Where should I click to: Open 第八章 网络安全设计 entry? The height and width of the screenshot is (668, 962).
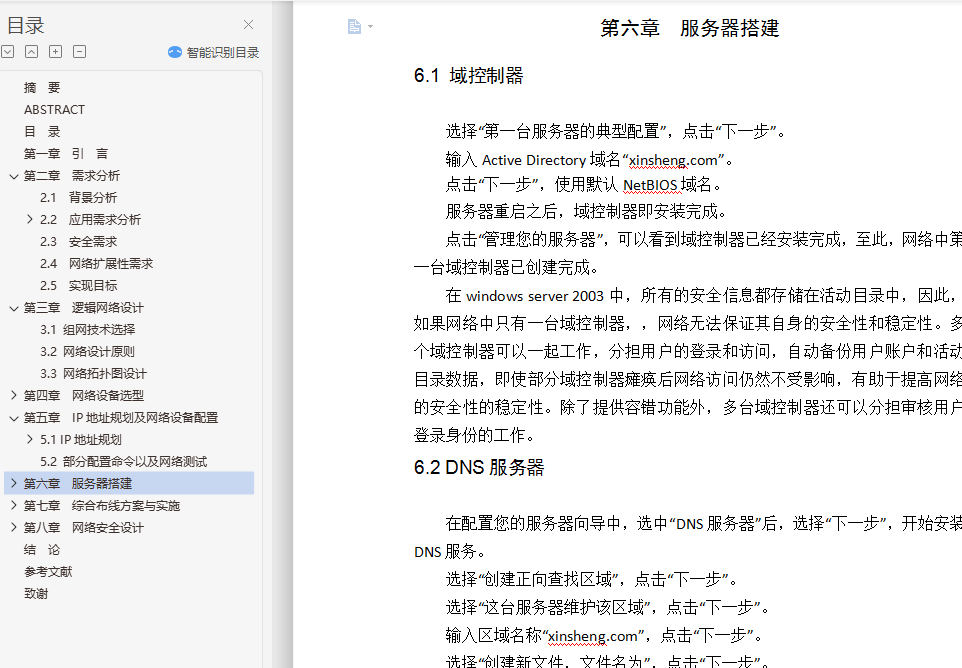83,528
